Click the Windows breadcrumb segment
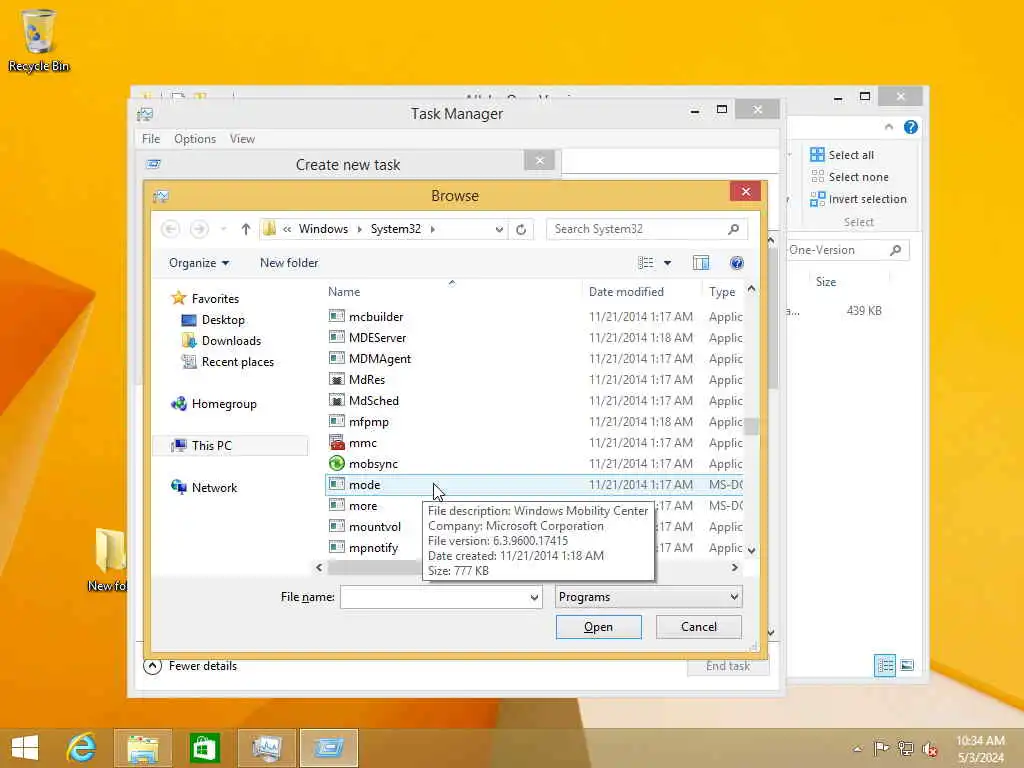 coord(323,229)
